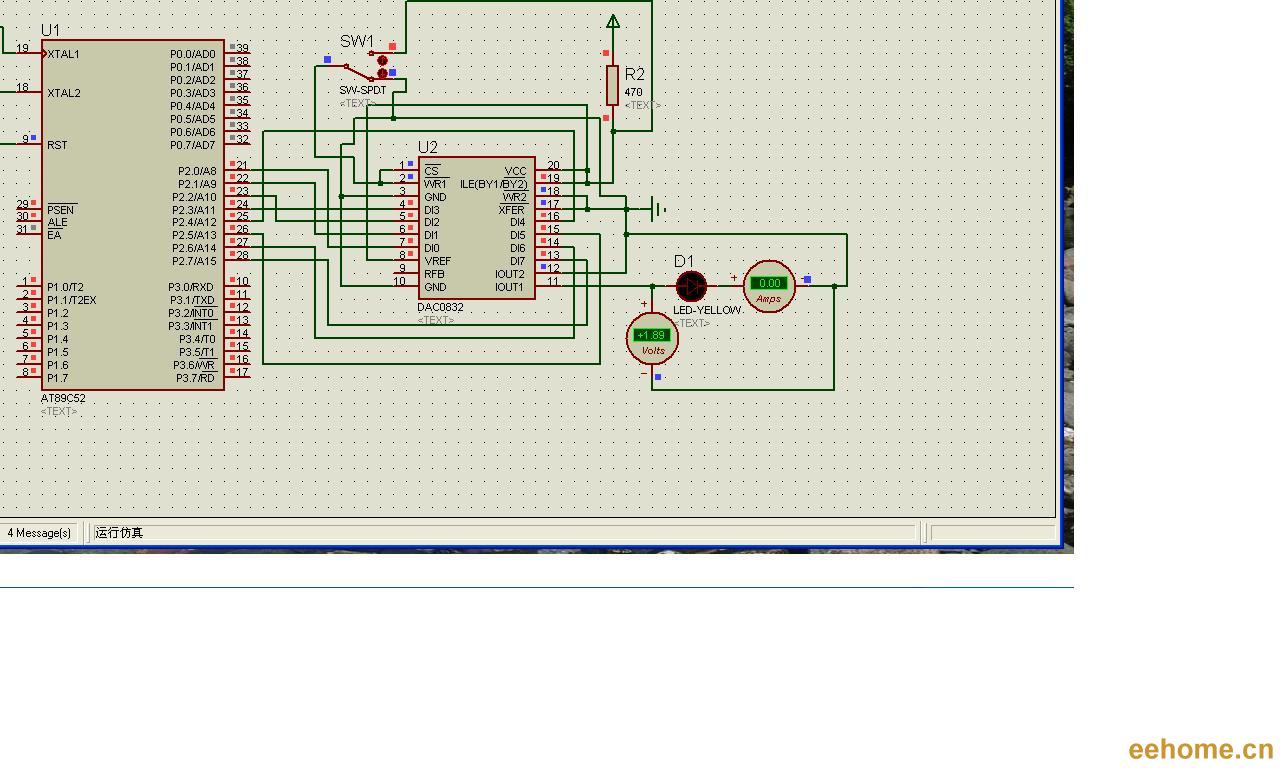Viewport: 1280px width, 768px height.
Task: Click the U2 reference label
Action: click(x=428, y=147)
